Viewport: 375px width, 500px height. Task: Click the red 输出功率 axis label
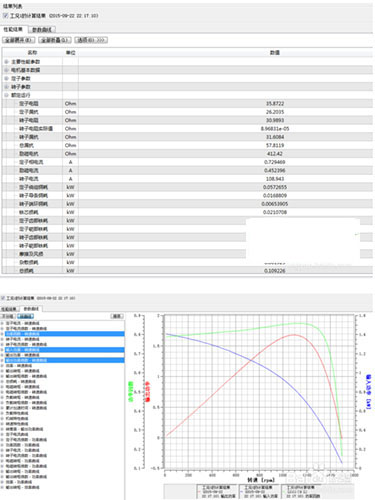pyautogui.click(x=147, y=391)
